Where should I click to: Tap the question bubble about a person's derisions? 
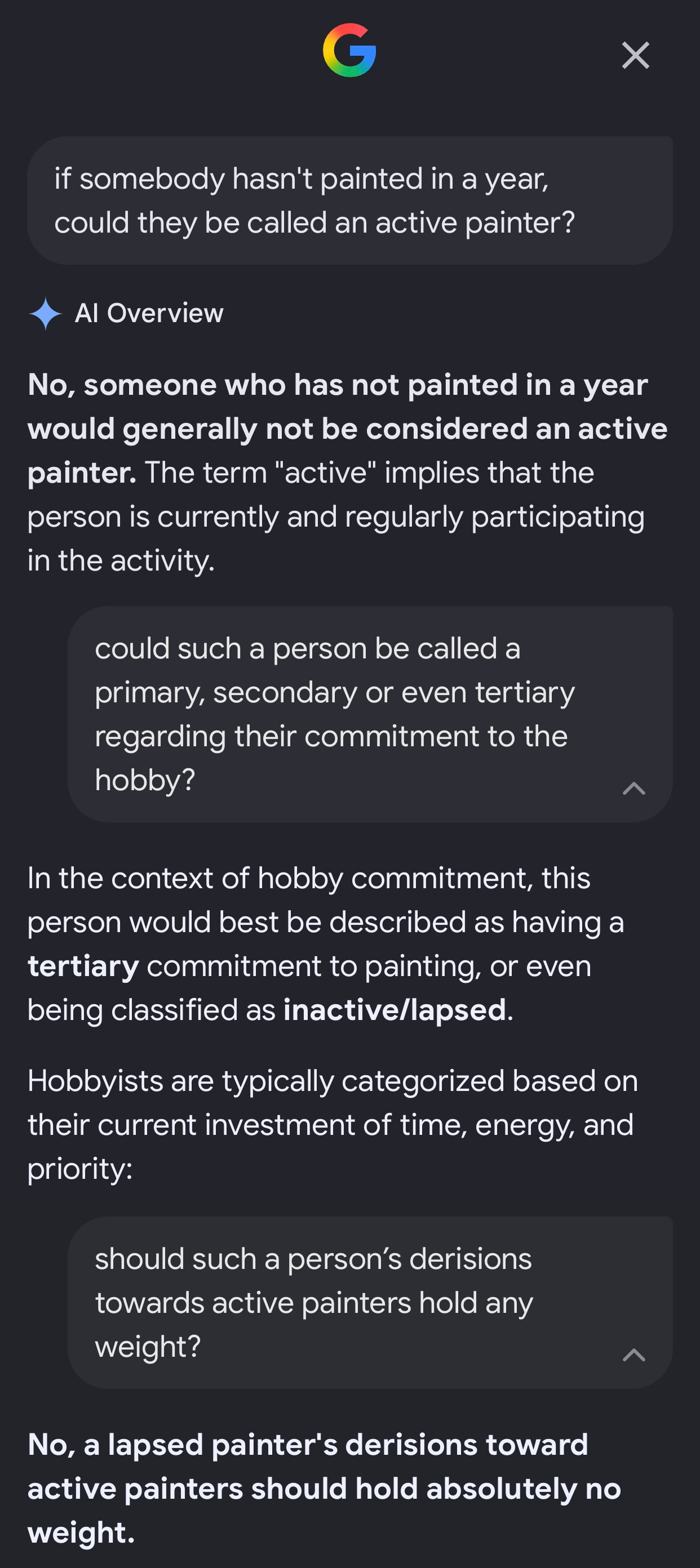pos(370,1303)
